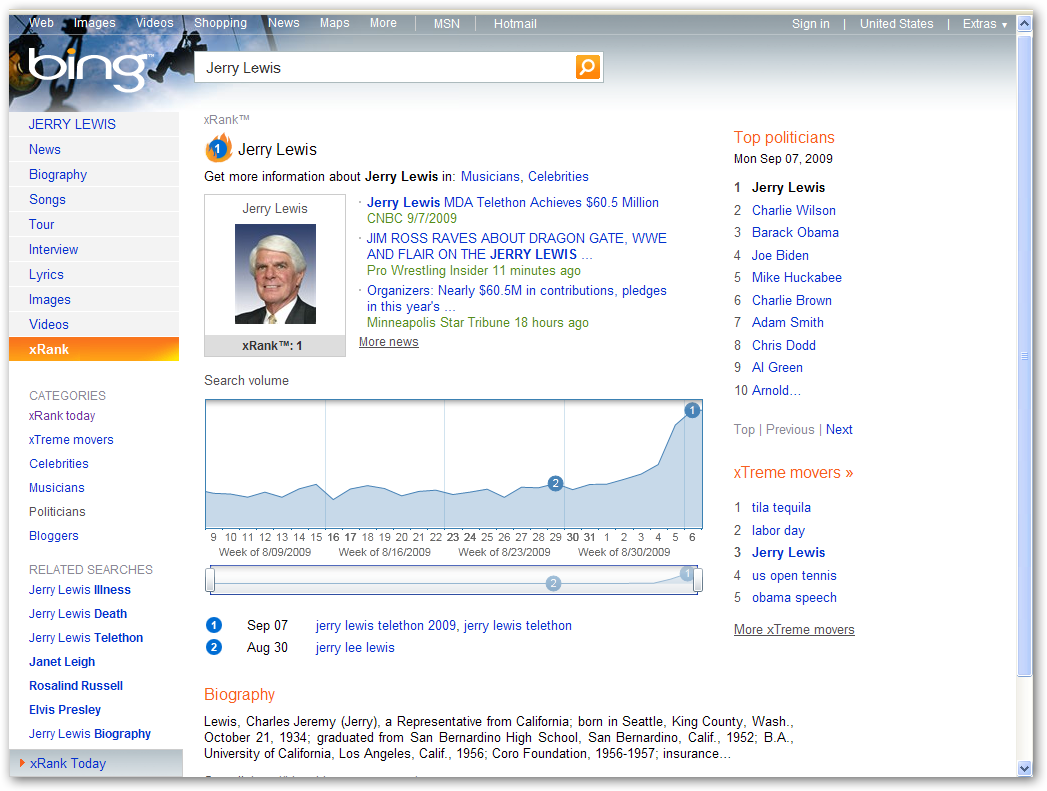Open Charlie Wilson in Top politicians
1047x791 pixels.
pyautogui.click(x=793, y=210)
